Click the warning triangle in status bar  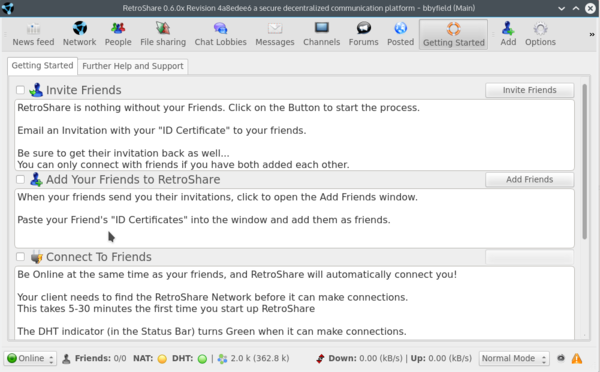[577, 359]
